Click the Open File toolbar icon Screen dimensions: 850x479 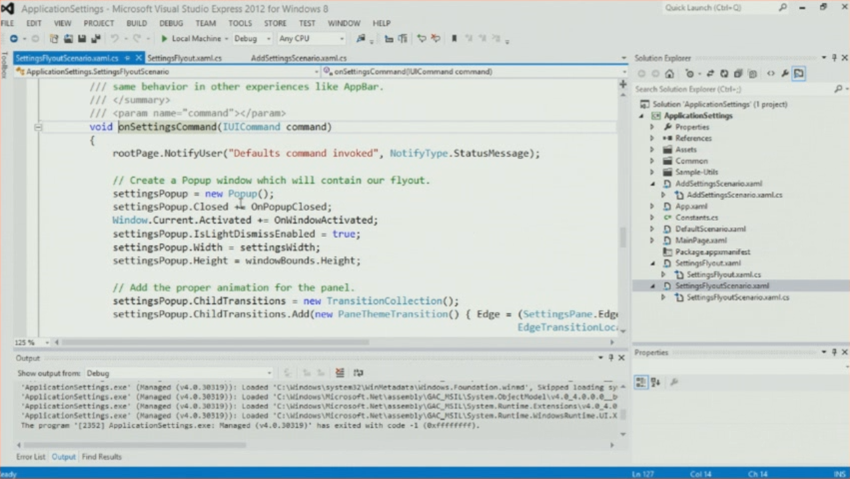(68, 38)
